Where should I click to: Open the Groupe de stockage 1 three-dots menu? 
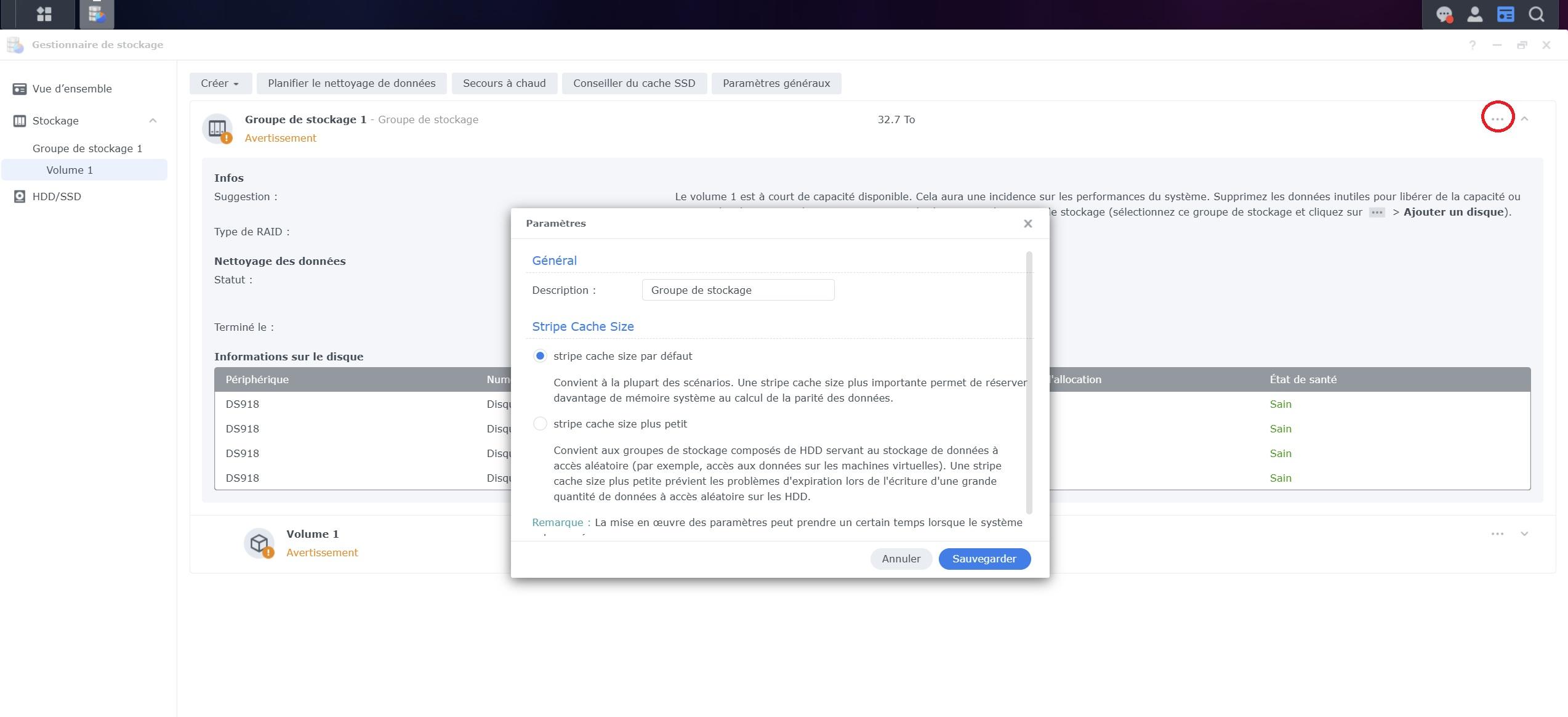1497,119
